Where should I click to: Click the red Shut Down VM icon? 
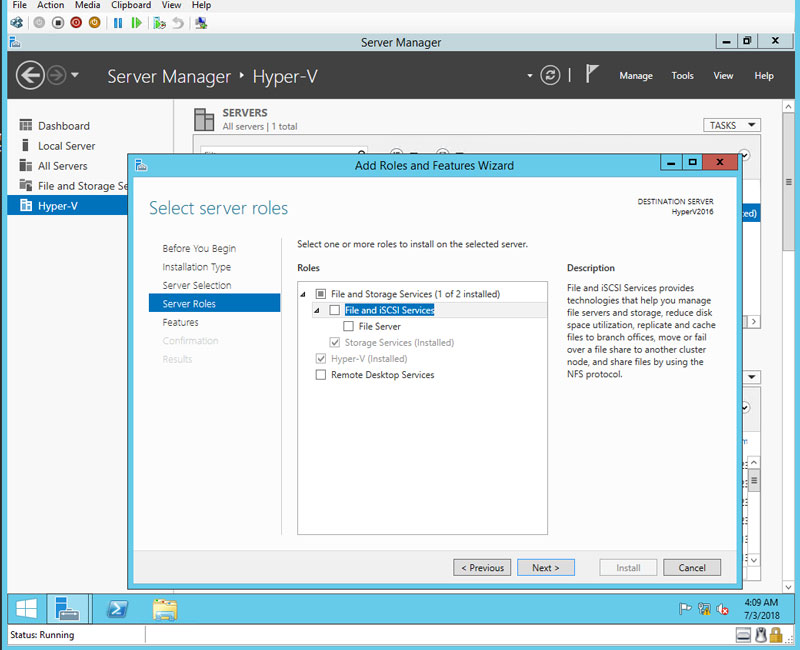tap(76, 22)
